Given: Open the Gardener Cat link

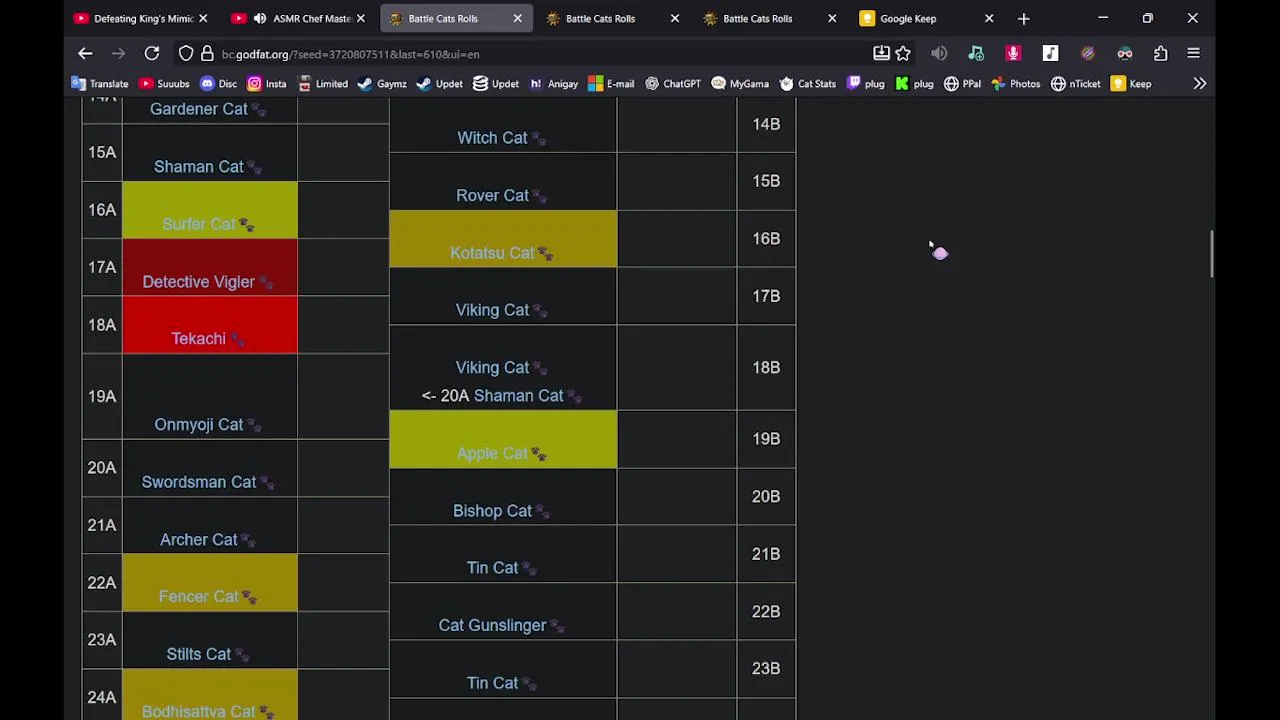Looking at the screenshot, I should coord(198,109).
